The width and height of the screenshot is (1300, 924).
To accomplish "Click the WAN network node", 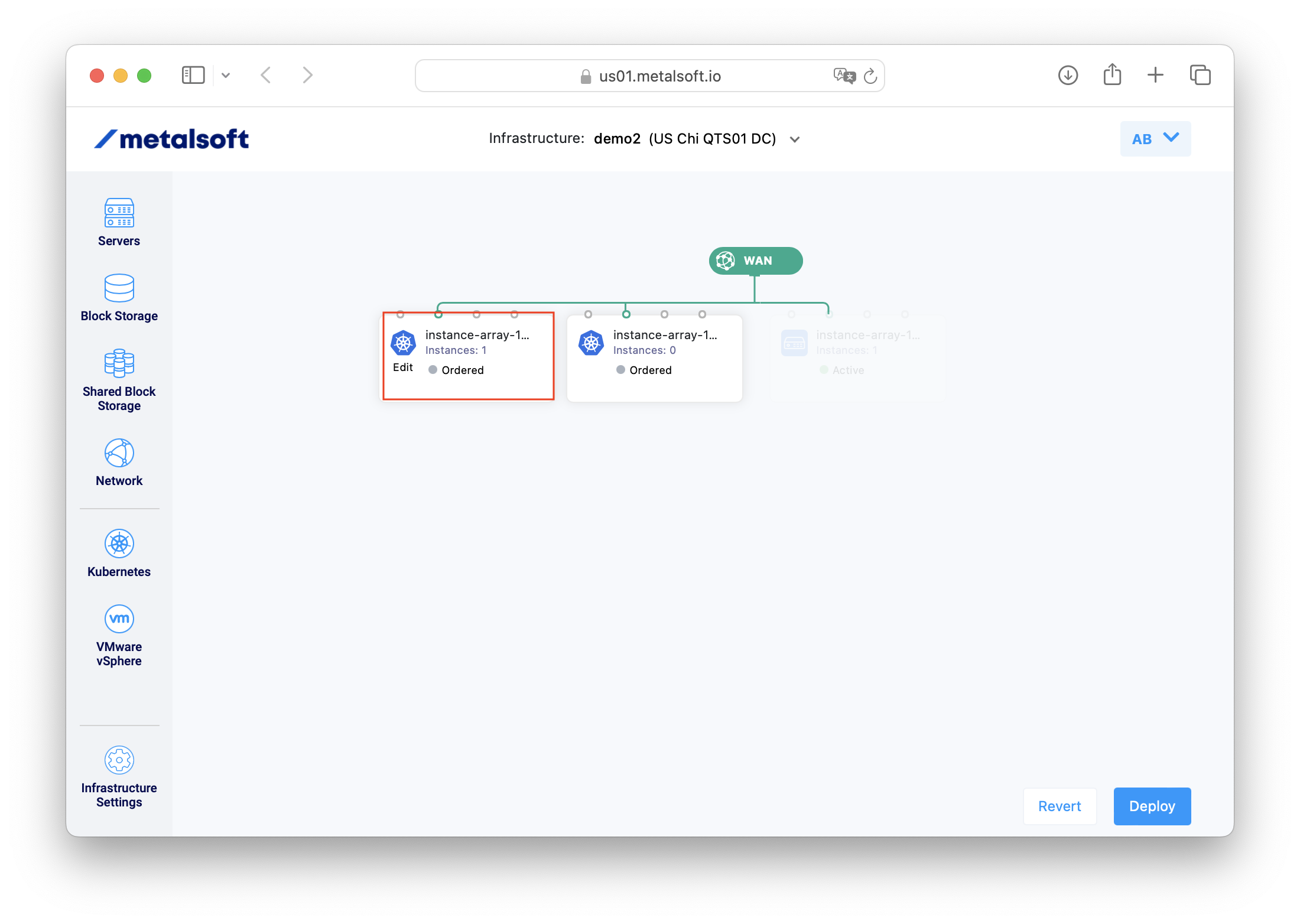I will (x=755, y=261).
